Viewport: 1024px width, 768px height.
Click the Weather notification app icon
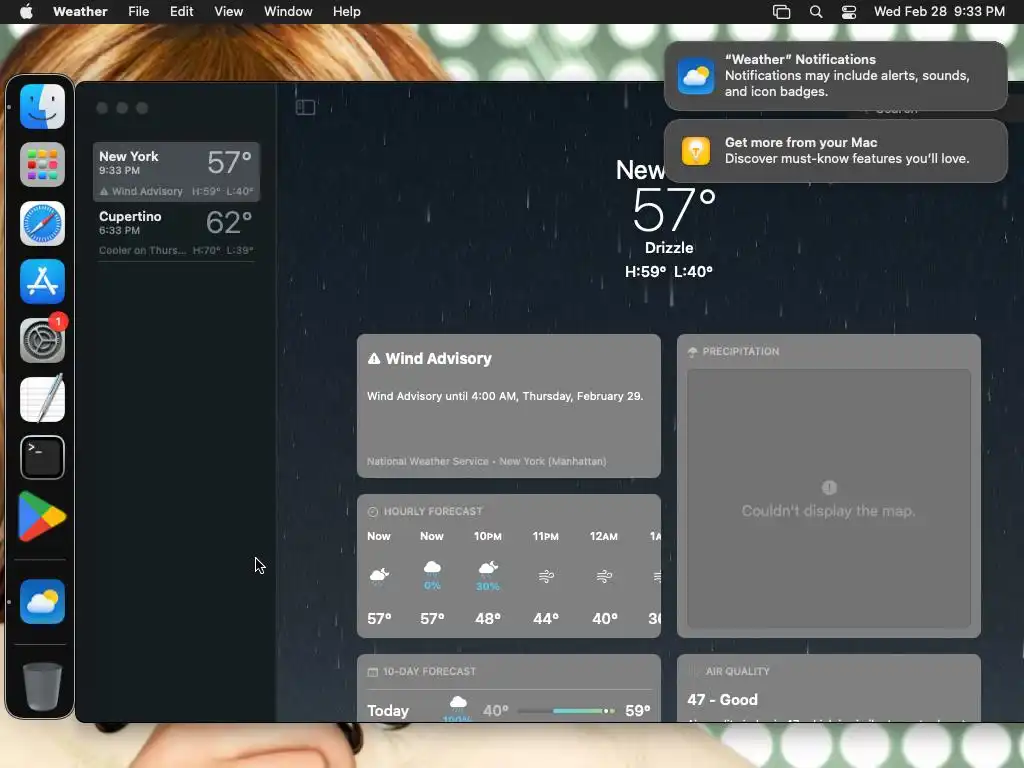click(x=696, y=76)
